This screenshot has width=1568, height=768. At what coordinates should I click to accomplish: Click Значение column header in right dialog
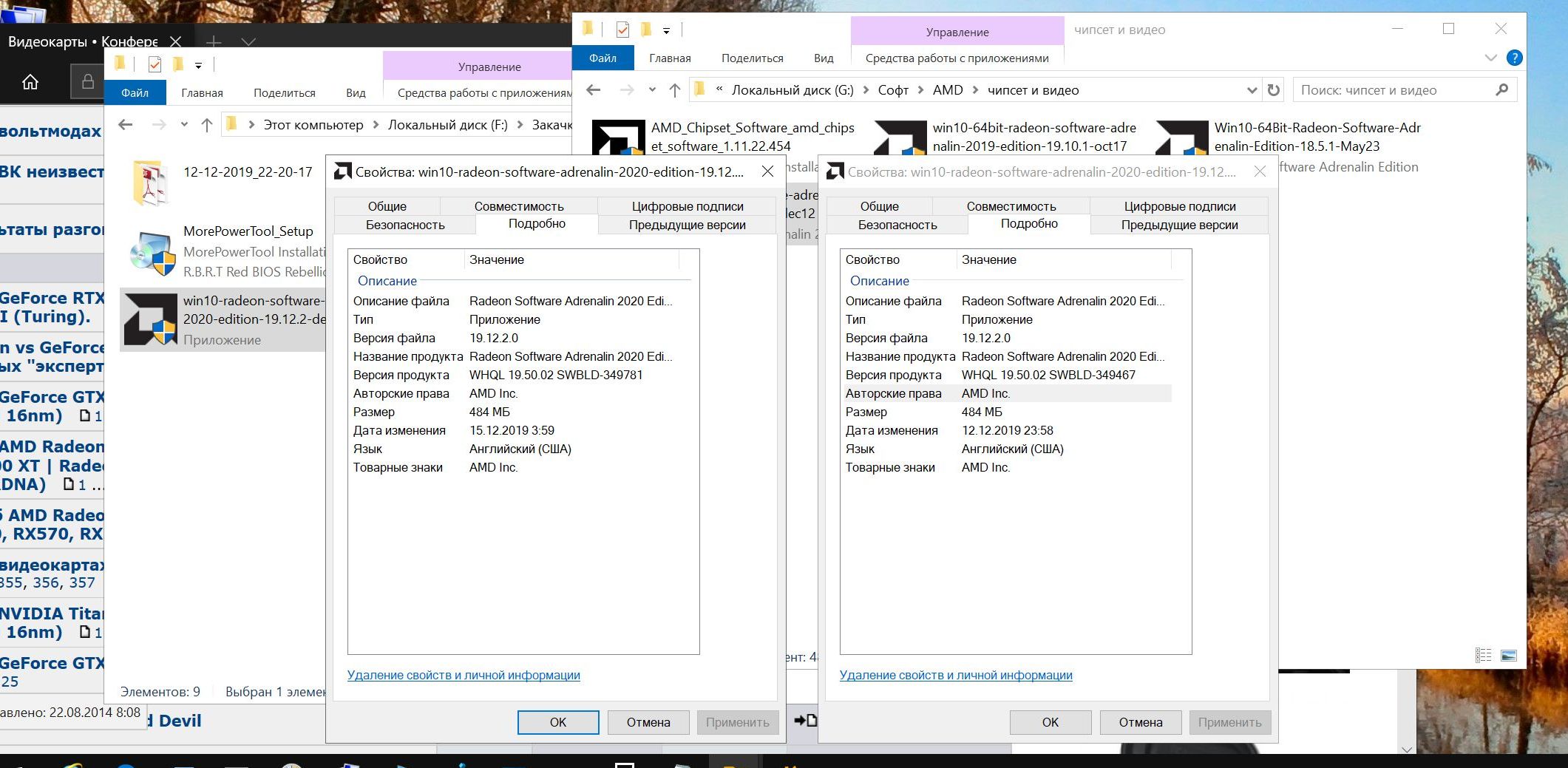pos(1064,259)
